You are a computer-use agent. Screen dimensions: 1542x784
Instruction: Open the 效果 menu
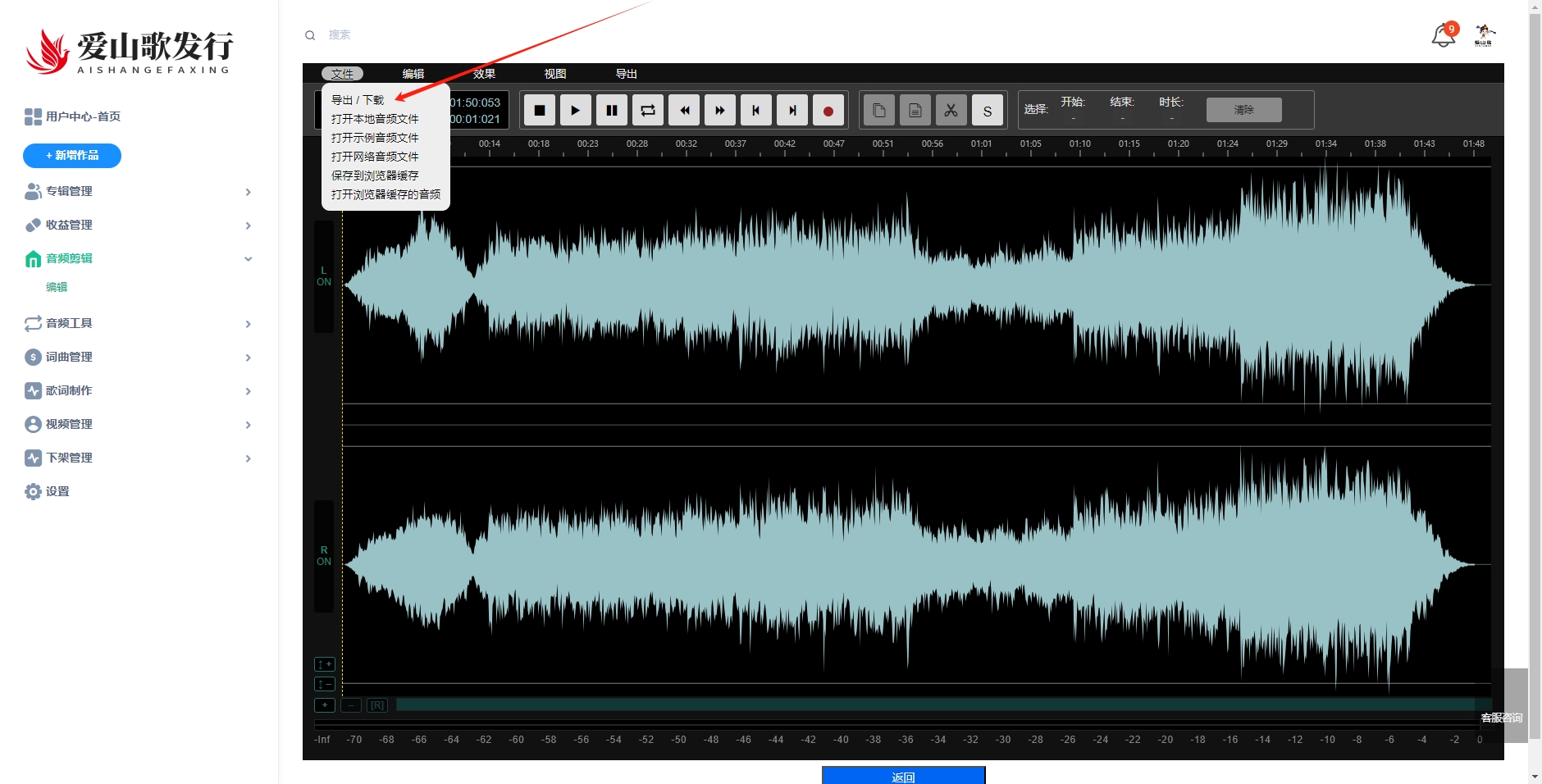tap(484, 74)
